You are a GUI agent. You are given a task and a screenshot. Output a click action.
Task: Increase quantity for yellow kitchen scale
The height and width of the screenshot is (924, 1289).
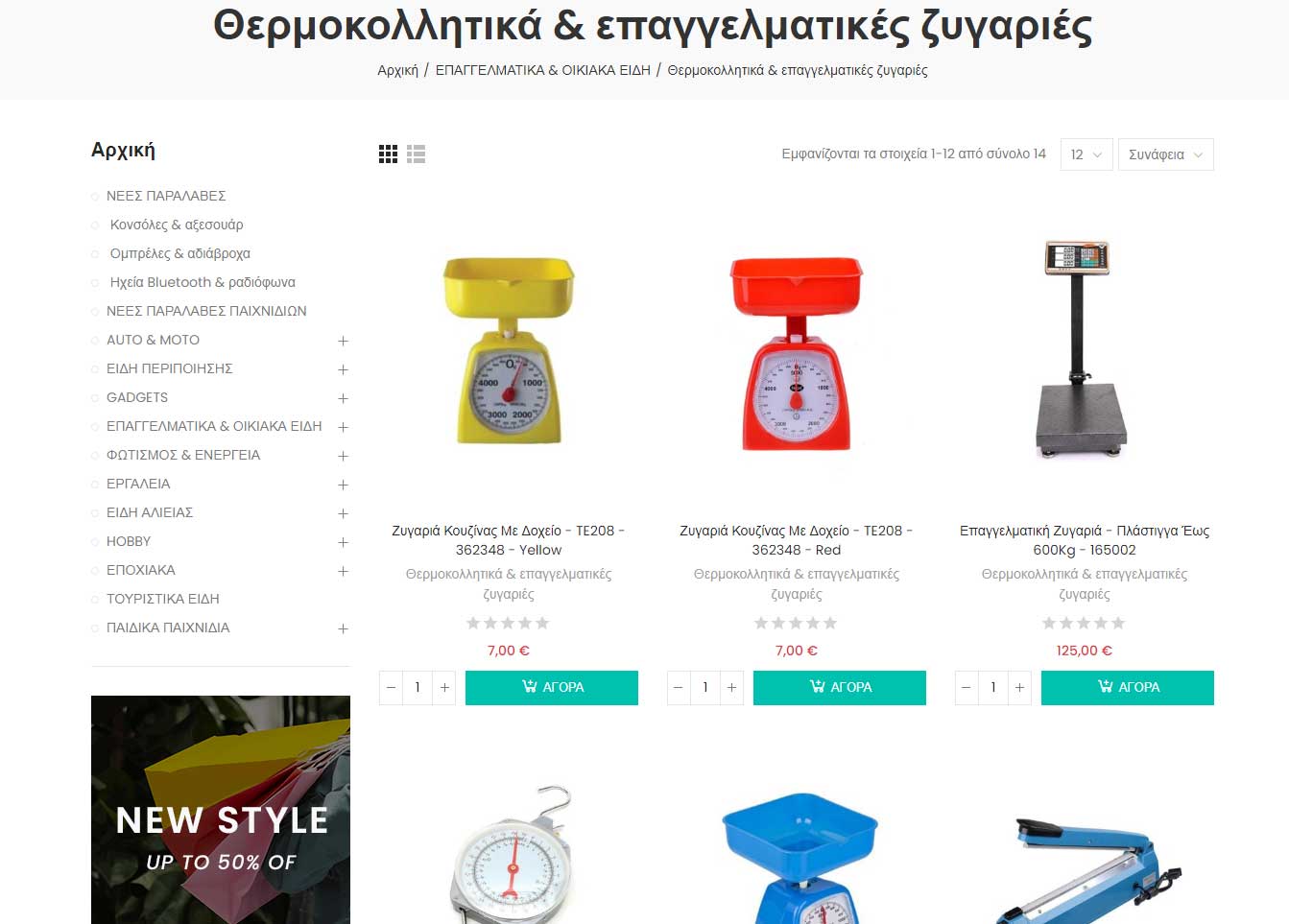coord(444,688)
